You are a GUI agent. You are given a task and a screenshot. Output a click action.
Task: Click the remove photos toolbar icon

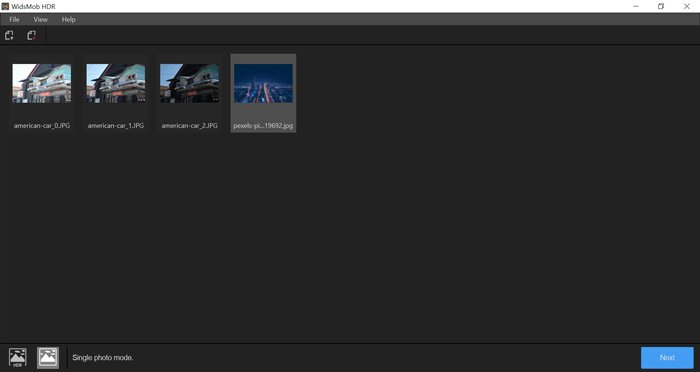(31, 35)
